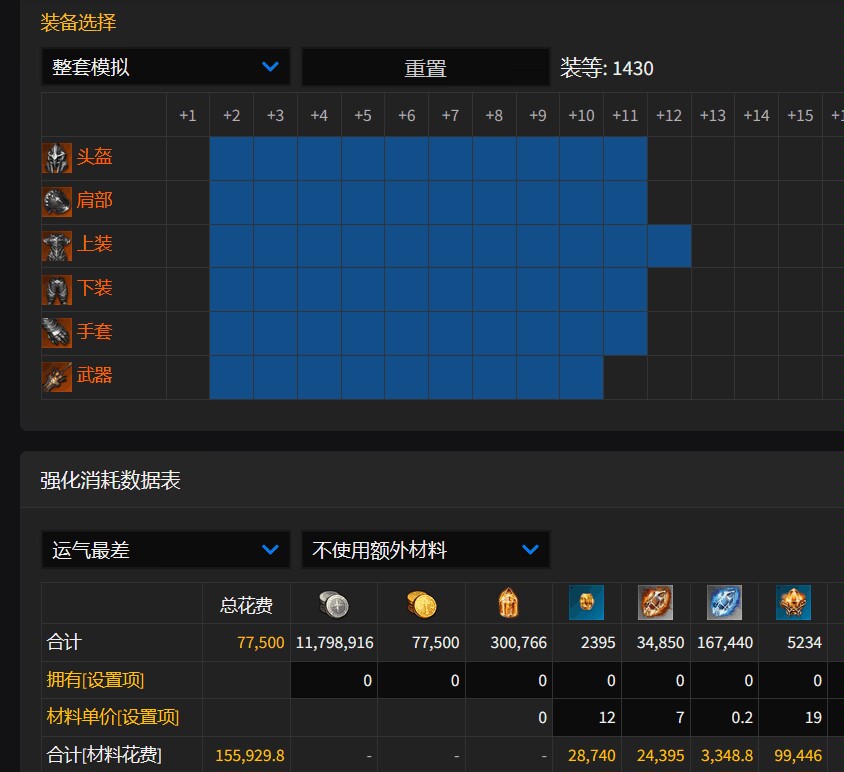Click the orange shard material icon

coord(509,602)
